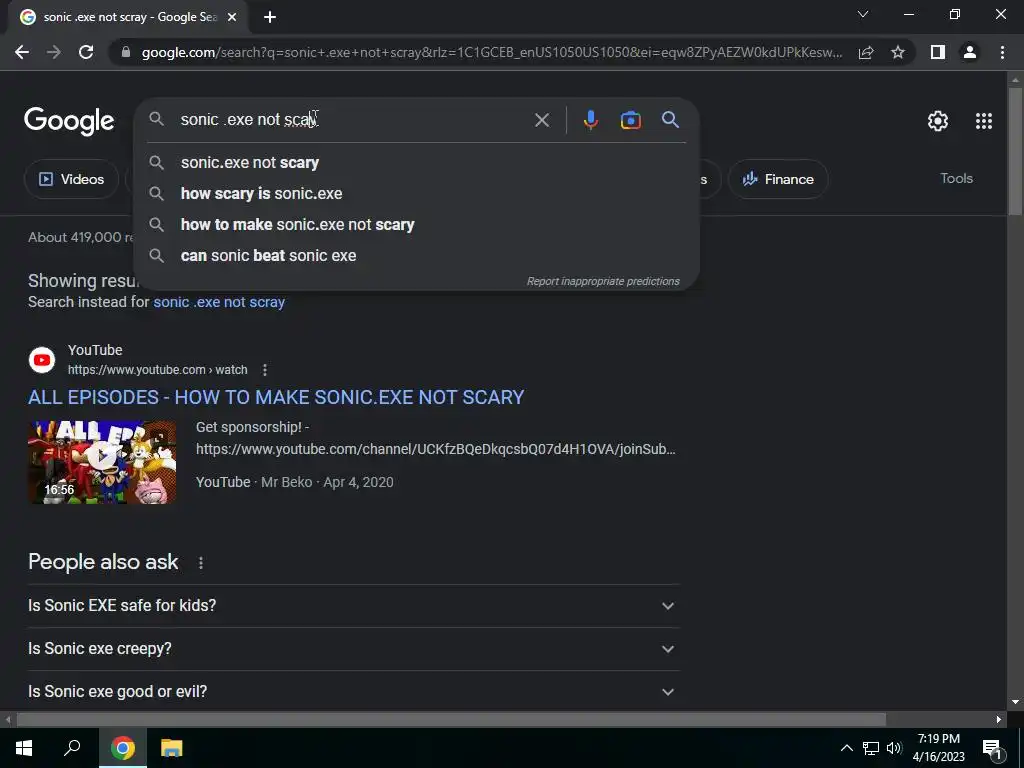Pick 'how to make sonic.exe not scary'
The image size is (1024, 768).
[x=417, y=225]
